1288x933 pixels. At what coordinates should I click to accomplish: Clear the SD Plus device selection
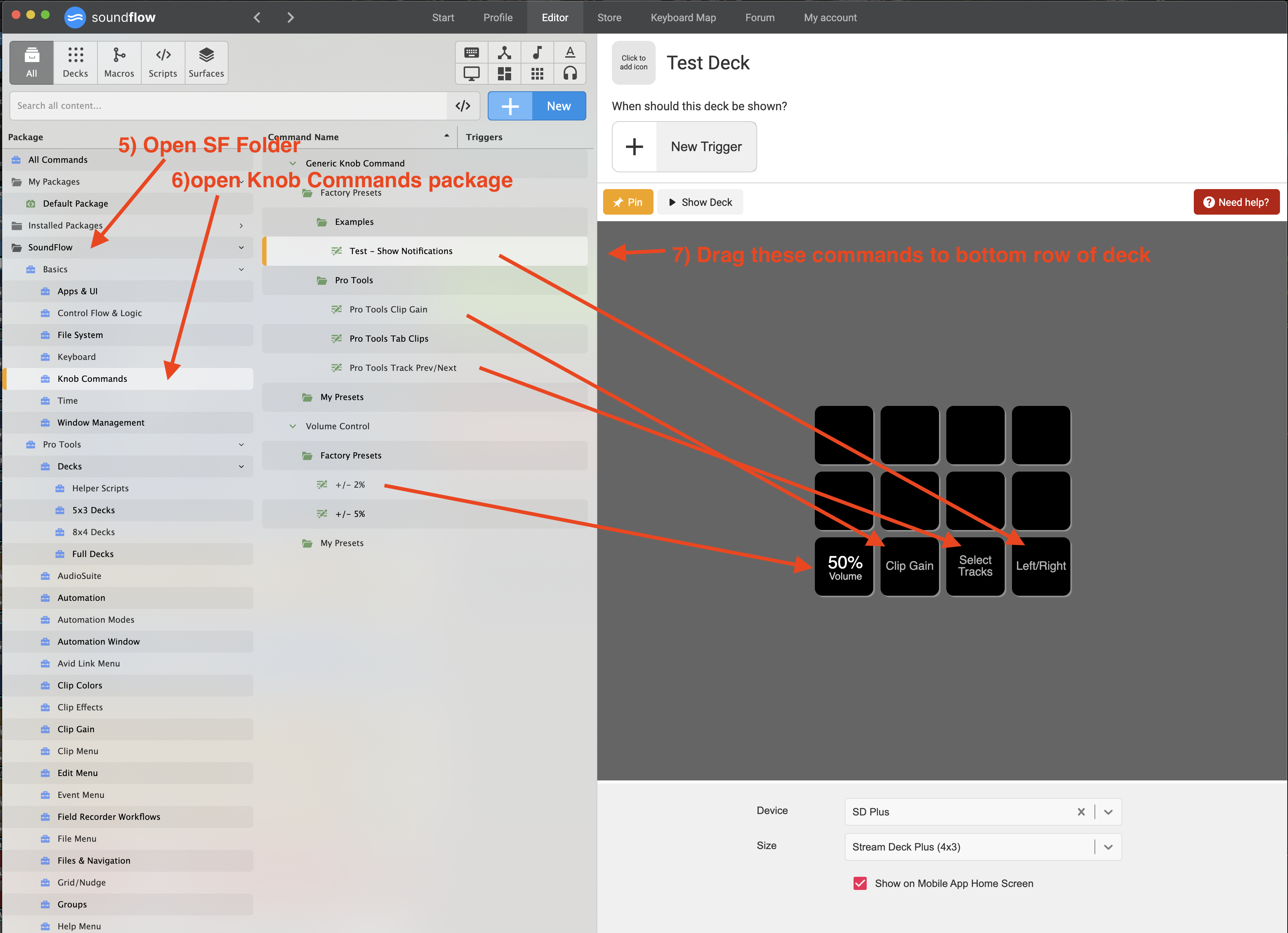(1081, 812)
